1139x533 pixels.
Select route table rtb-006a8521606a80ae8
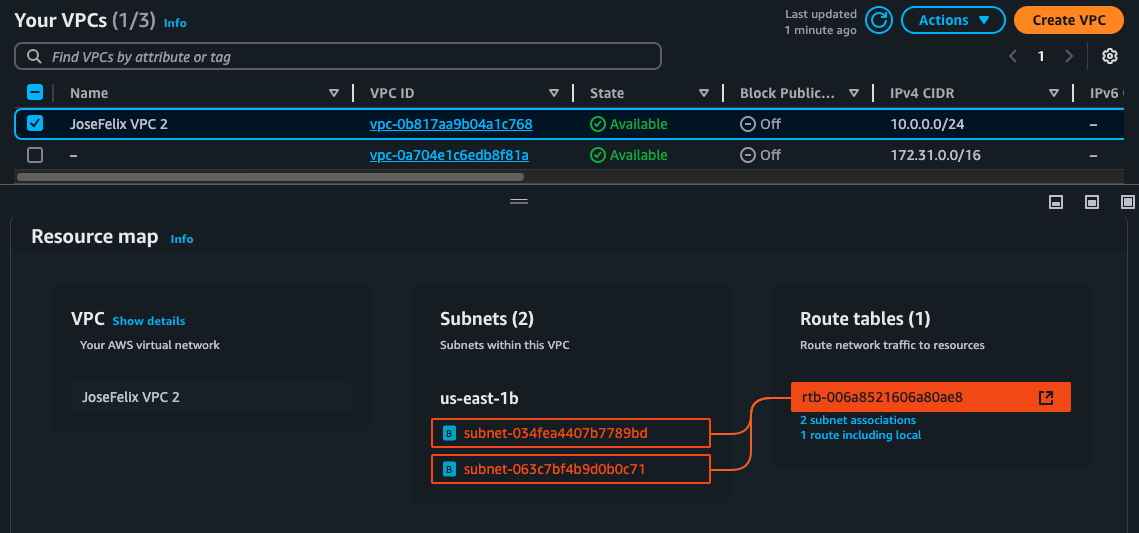[x=931, y=397]
